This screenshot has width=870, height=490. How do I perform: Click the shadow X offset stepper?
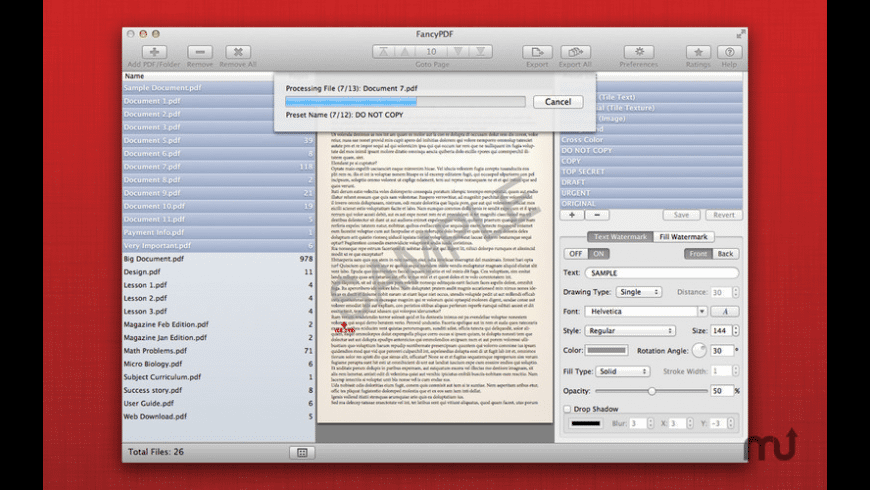[x=690, y=423]
